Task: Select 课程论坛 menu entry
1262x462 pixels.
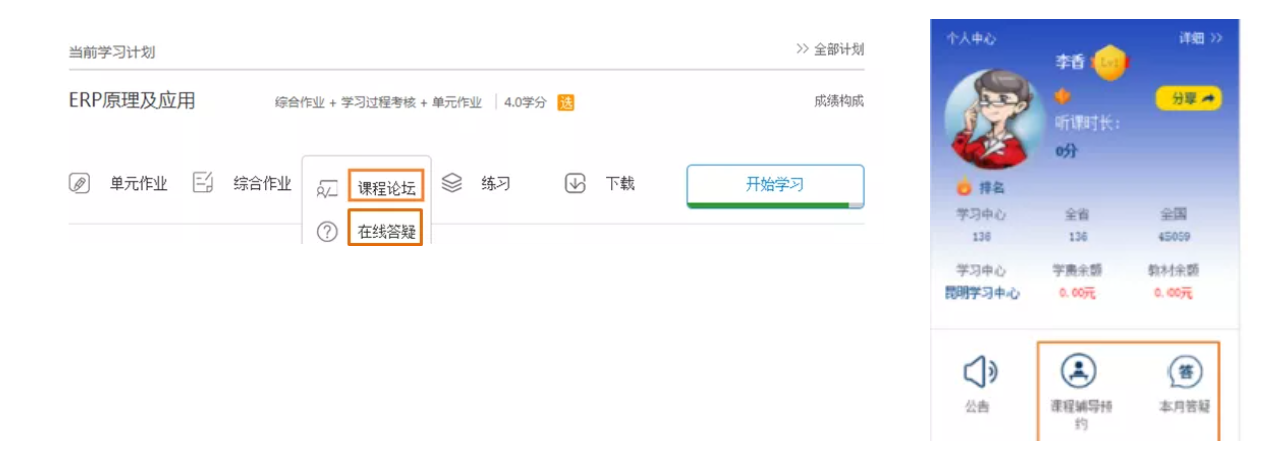Action: click(x=386, y=187)
